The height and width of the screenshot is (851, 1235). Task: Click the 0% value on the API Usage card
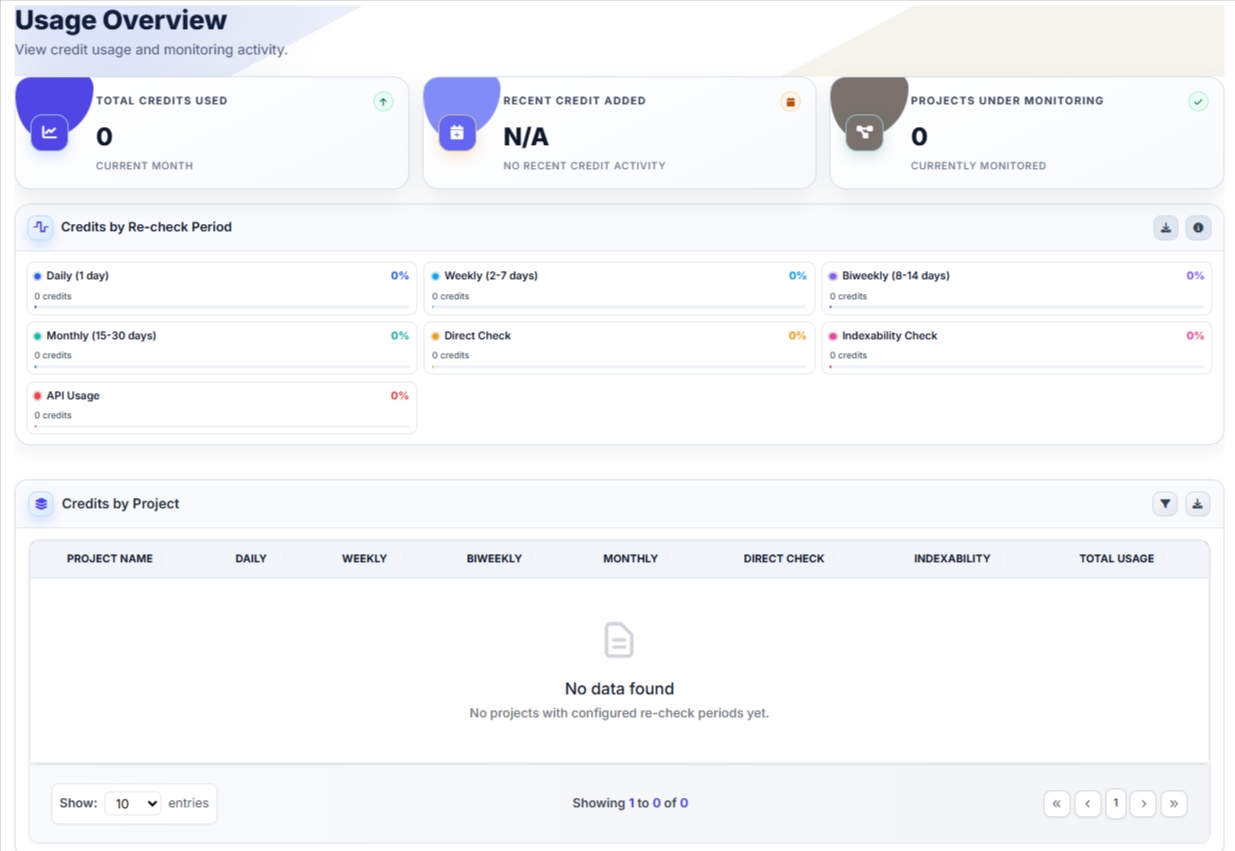click(x=400, y=396)
